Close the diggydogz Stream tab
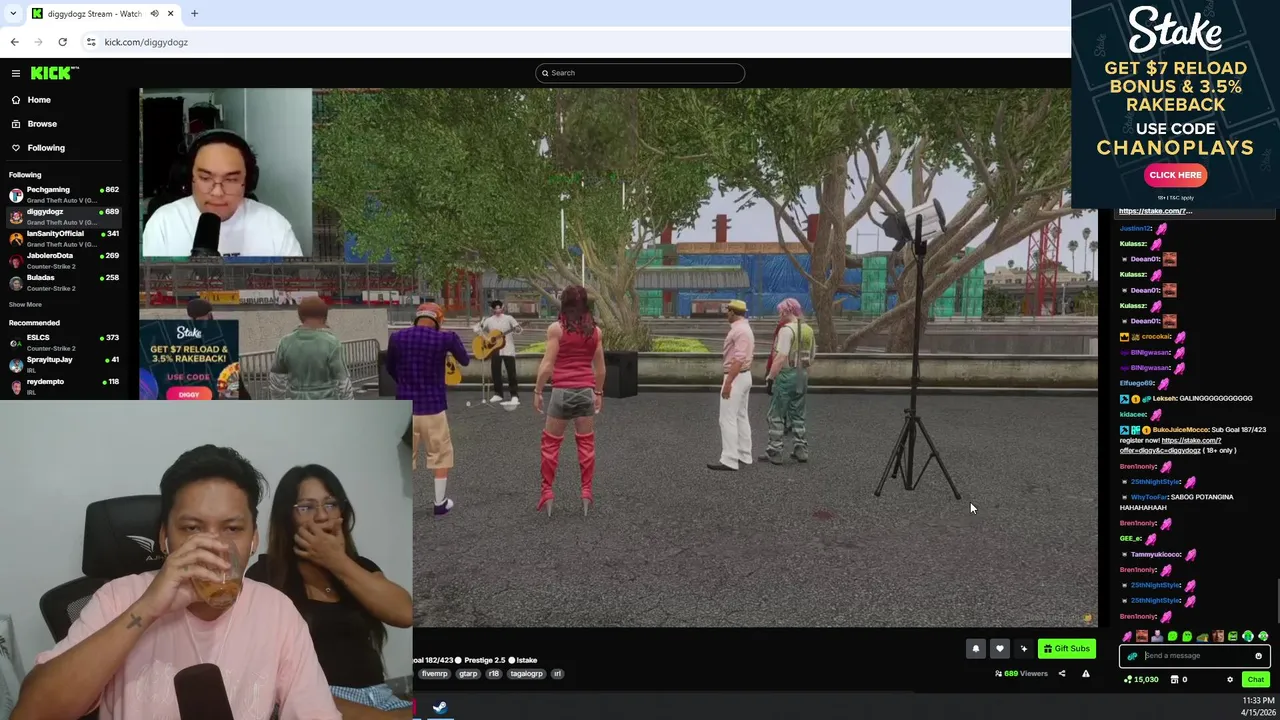 point(171,14)
